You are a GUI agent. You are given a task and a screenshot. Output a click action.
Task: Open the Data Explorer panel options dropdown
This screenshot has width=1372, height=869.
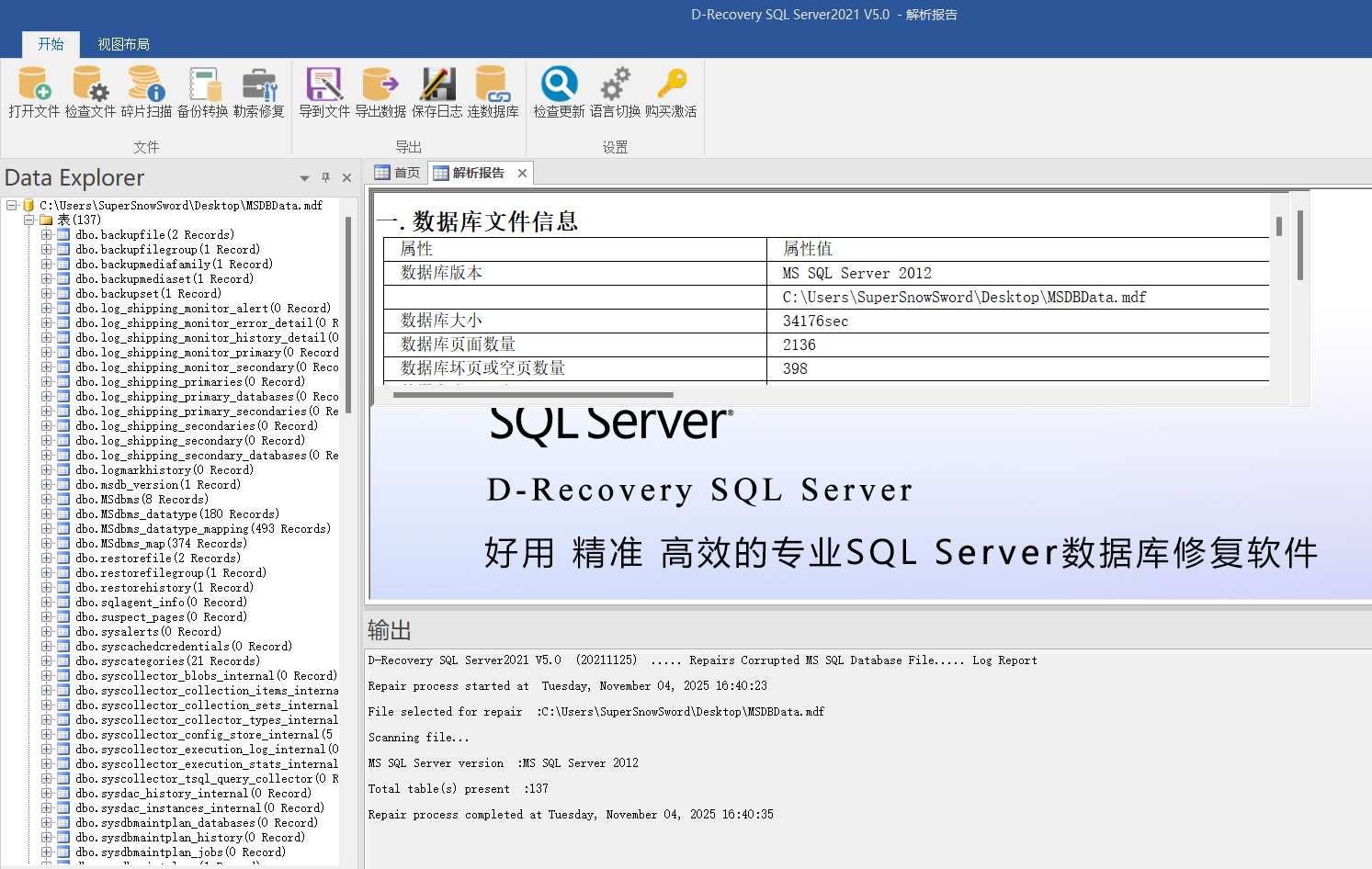click(304, 178)
